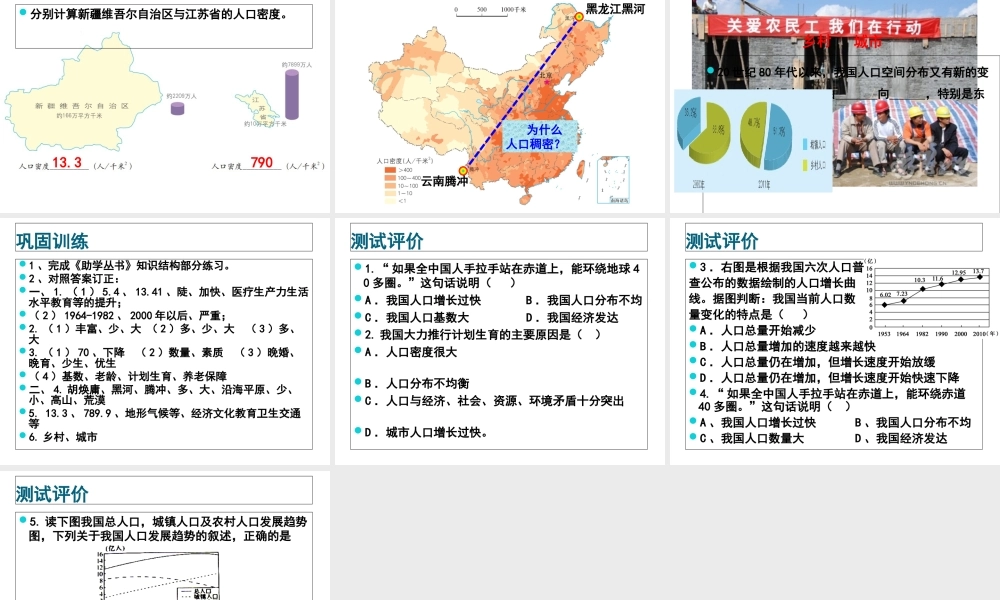Click the red 13.3 density value
This screenshot has height=600, width=1000.
coord(67,163)
